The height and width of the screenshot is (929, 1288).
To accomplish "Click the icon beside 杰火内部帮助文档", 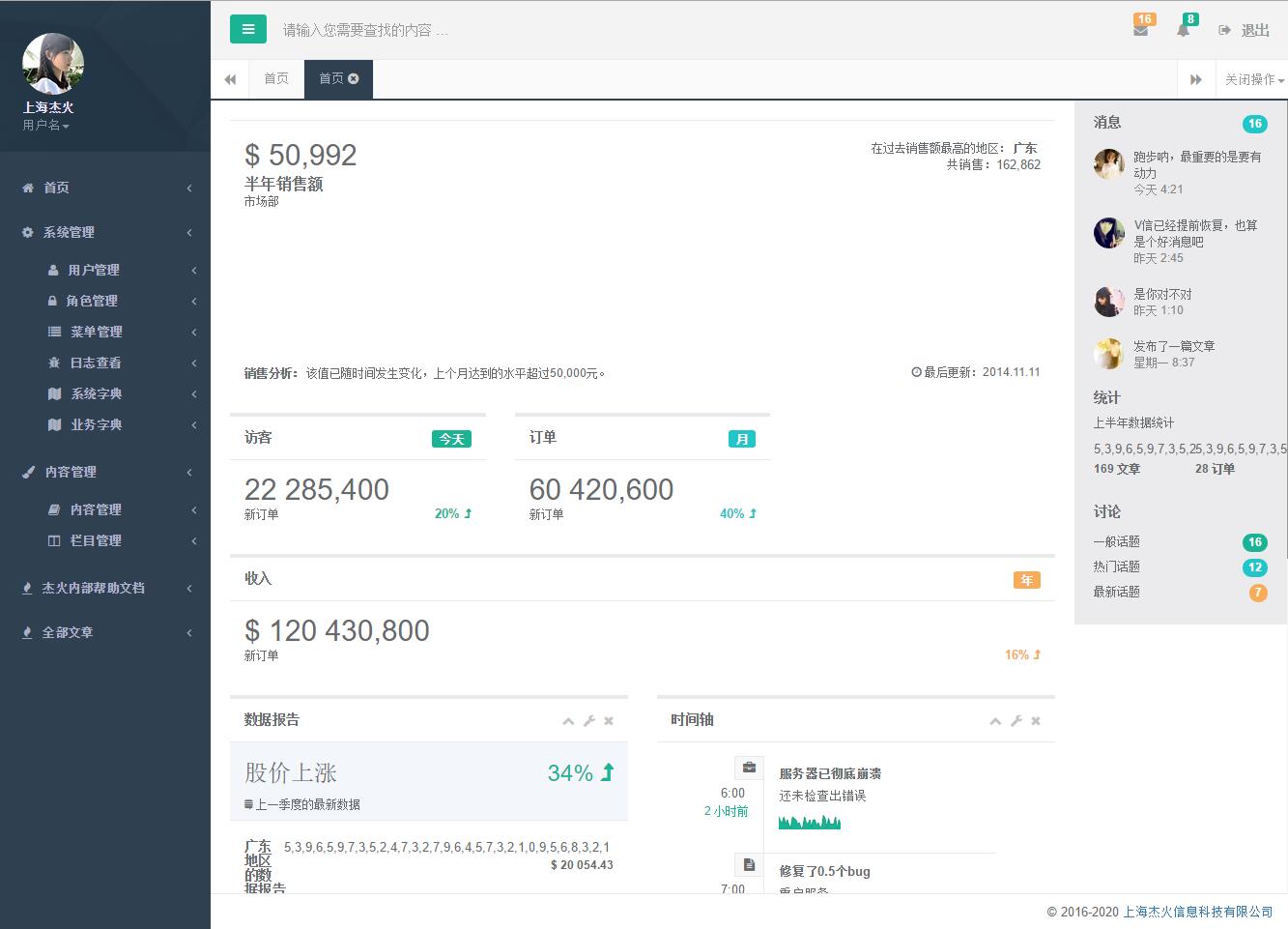I will [27, 588].
